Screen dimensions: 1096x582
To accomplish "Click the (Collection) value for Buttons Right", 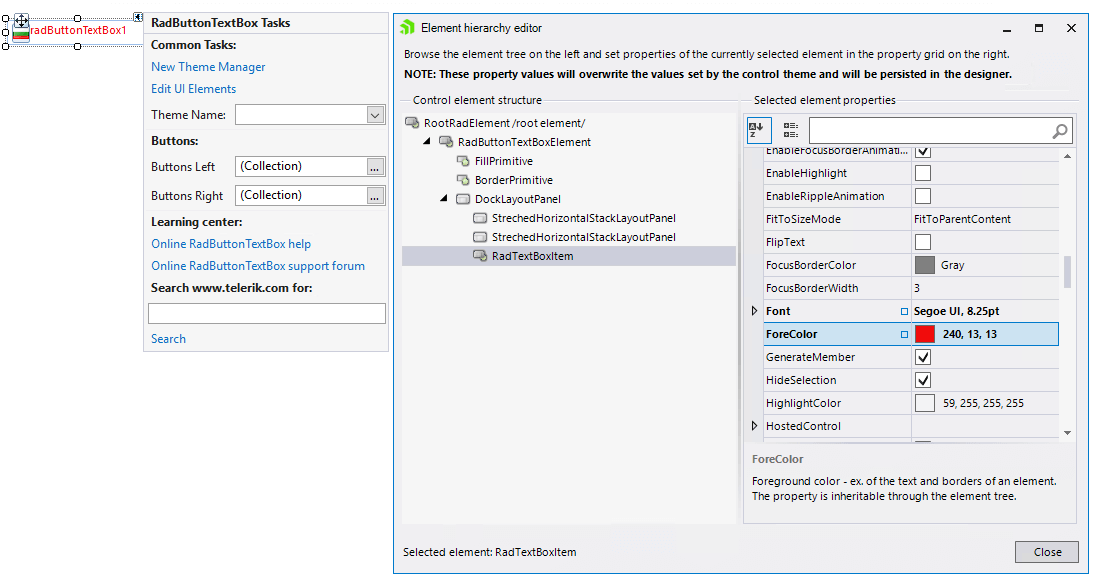I will click(x=271, y=196).
